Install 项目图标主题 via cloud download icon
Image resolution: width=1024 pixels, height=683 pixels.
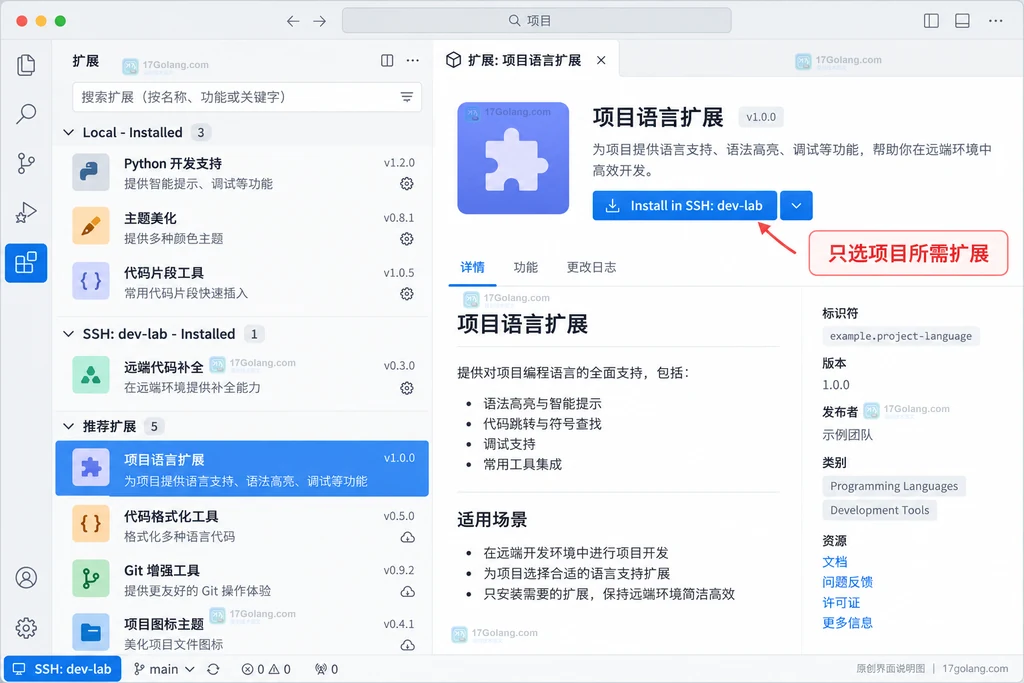click(x=408, y=645)
